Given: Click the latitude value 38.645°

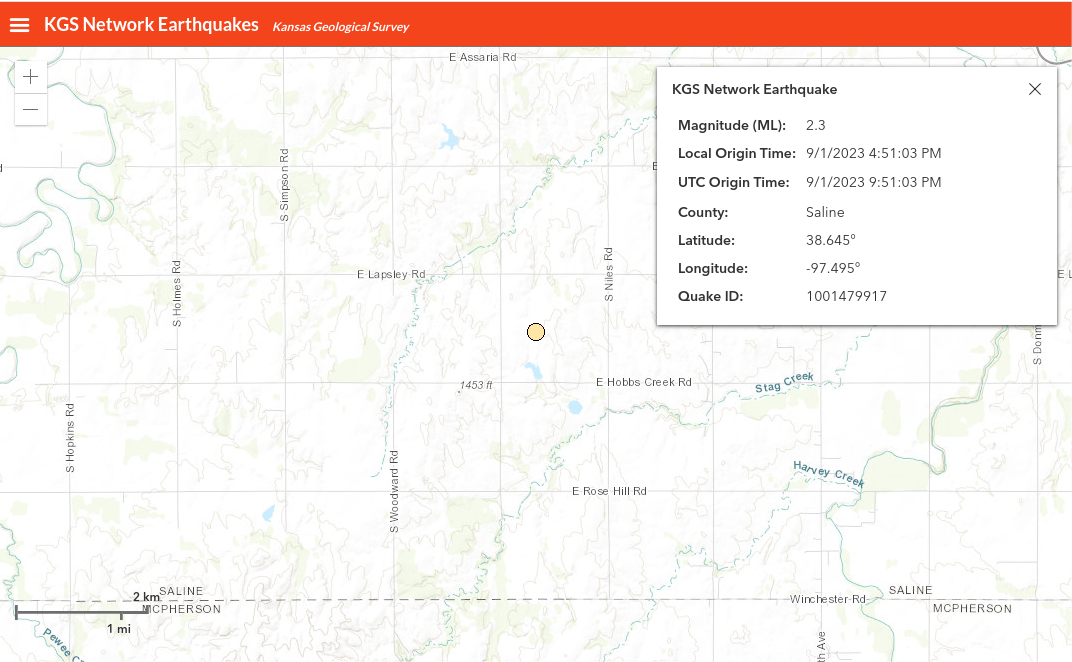Looking at the screenshot, I should 830,240.
